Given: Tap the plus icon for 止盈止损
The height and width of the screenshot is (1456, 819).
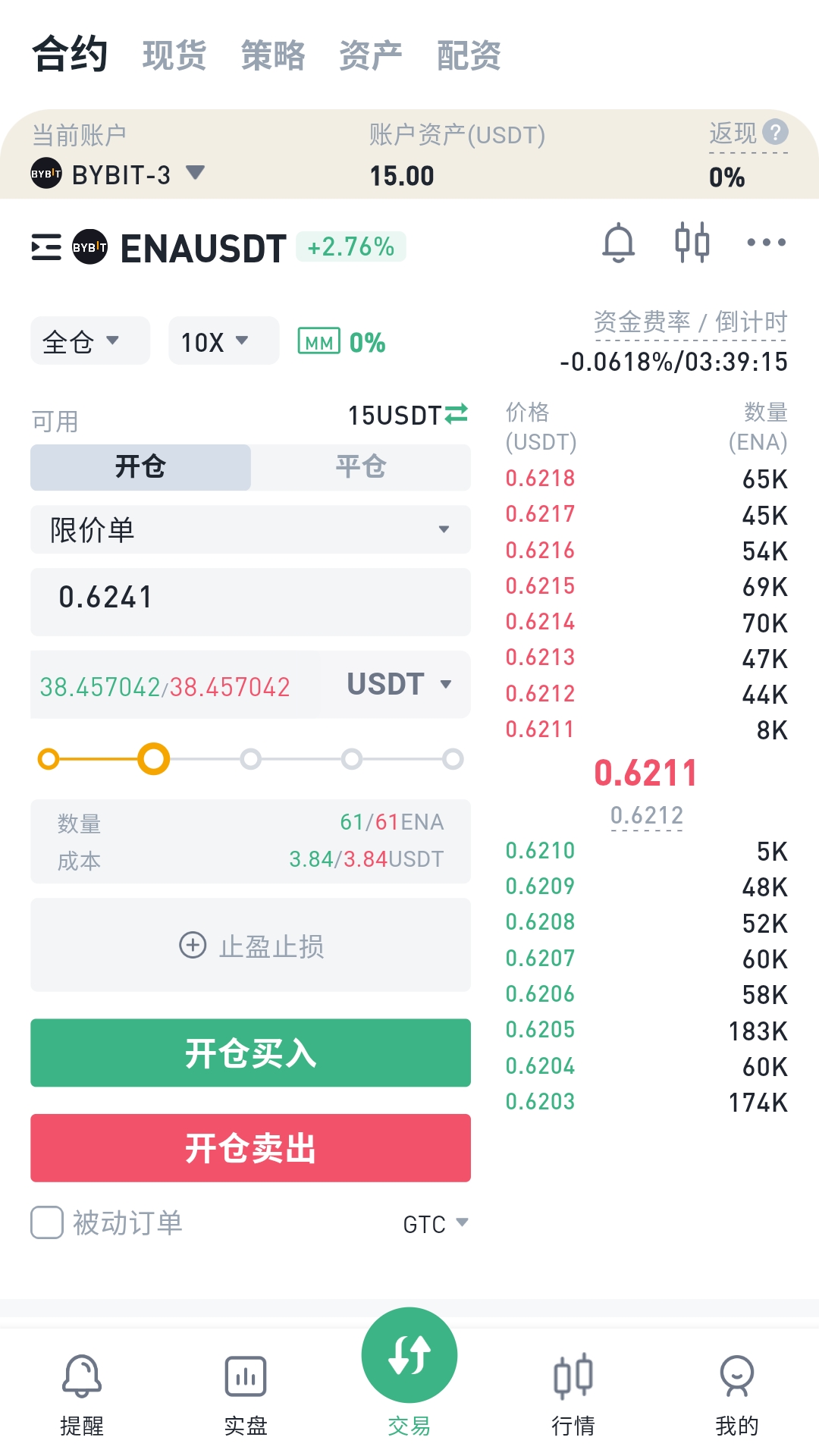Looking at the screenshot, I should tap(193, 945).
